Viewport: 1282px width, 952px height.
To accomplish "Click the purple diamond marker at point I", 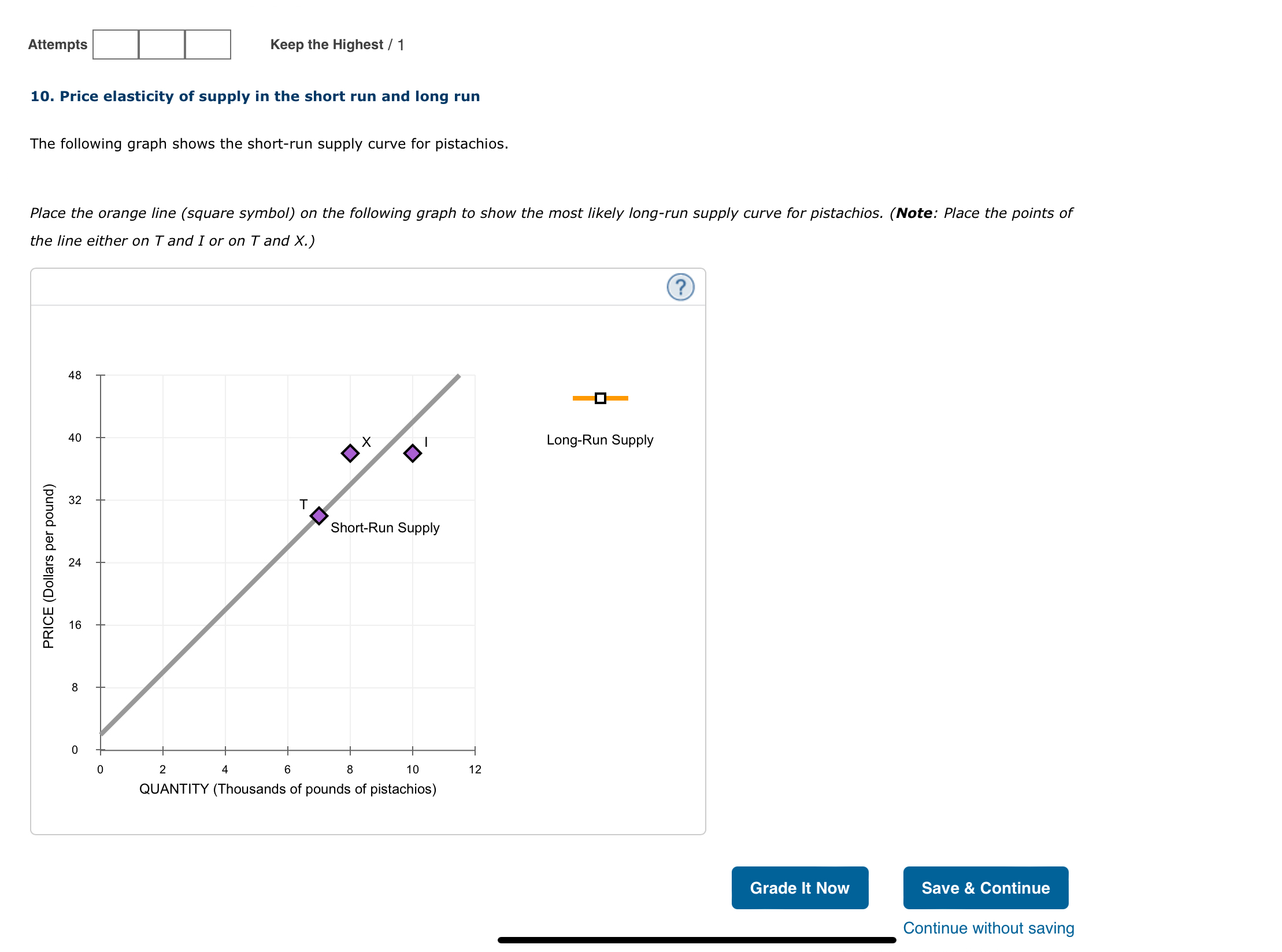I will pos(412,453).
